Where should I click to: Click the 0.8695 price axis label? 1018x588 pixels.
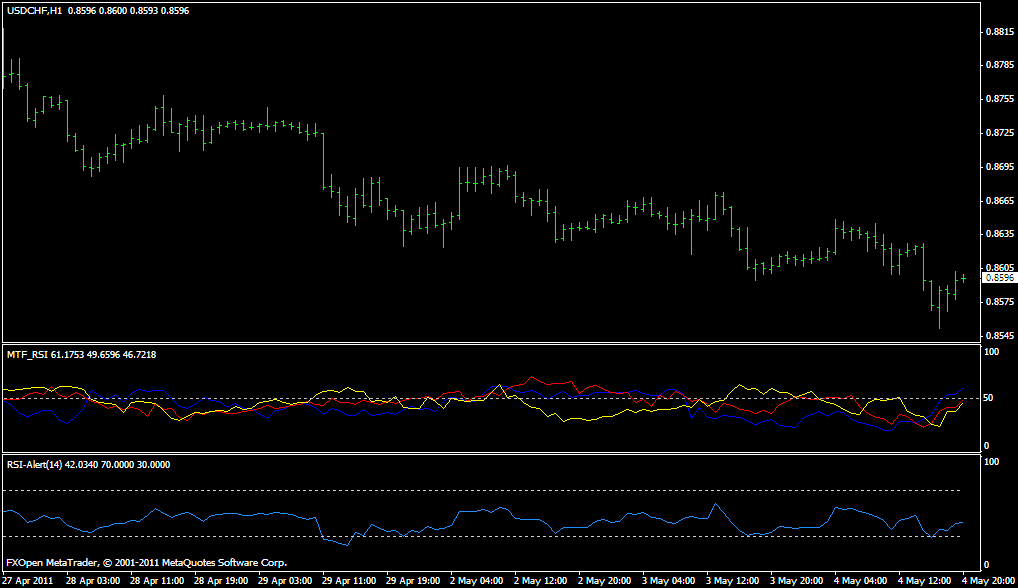1000,167
